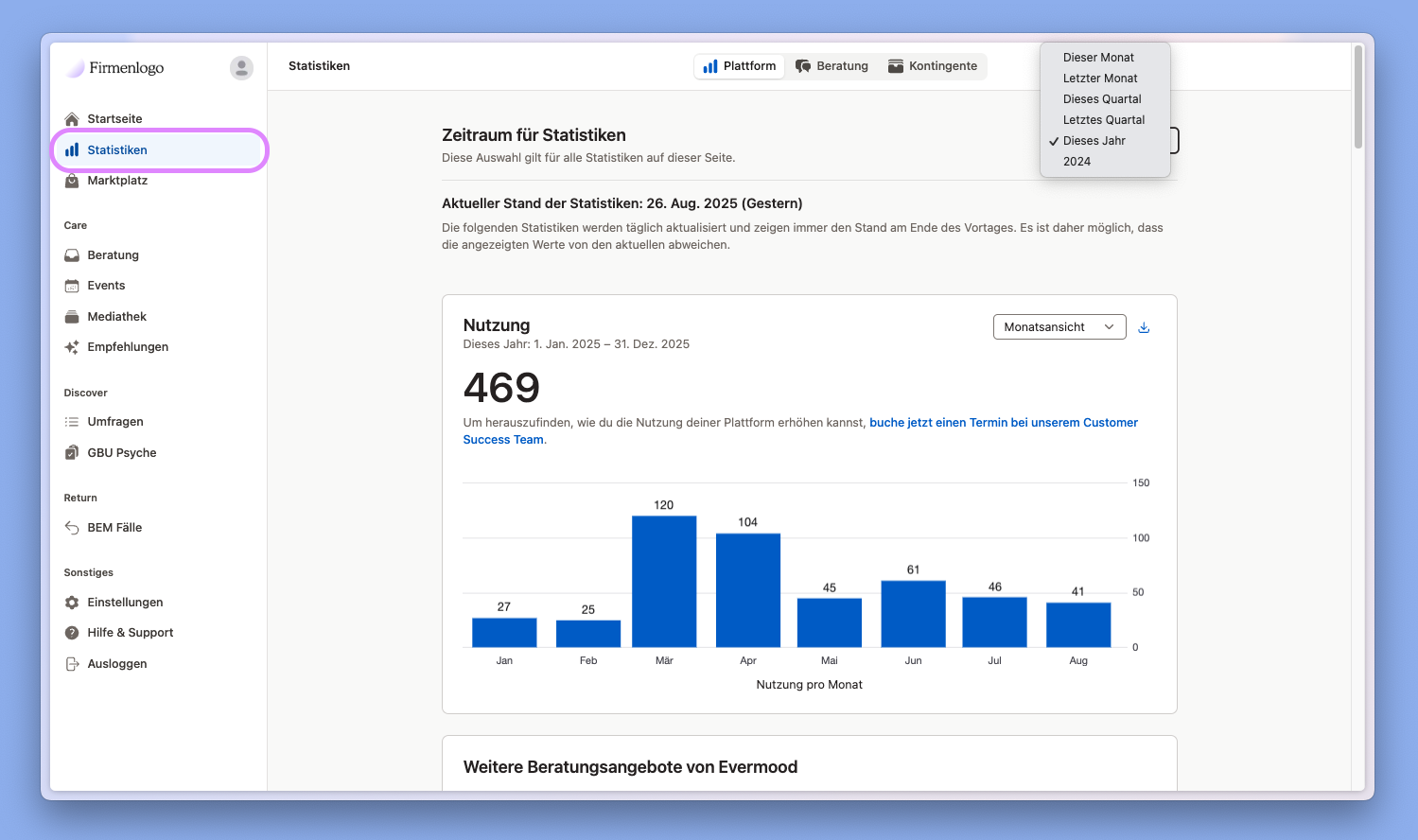1418x840 pixels.
Task: Switch to the Kontingente tab
Action: (933, 66)
